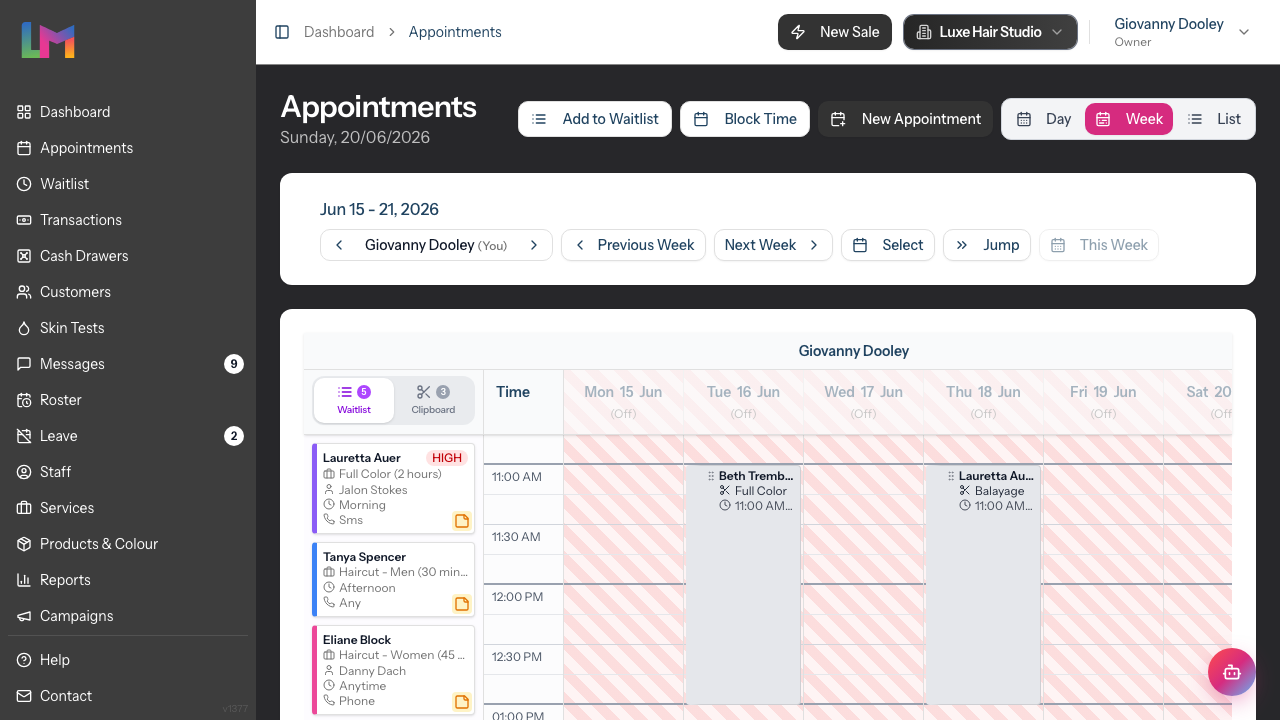Click the Messages unread badge showing 9
Image resolution: width=1280 pixels, height=720 pixels.
[234, 364]
